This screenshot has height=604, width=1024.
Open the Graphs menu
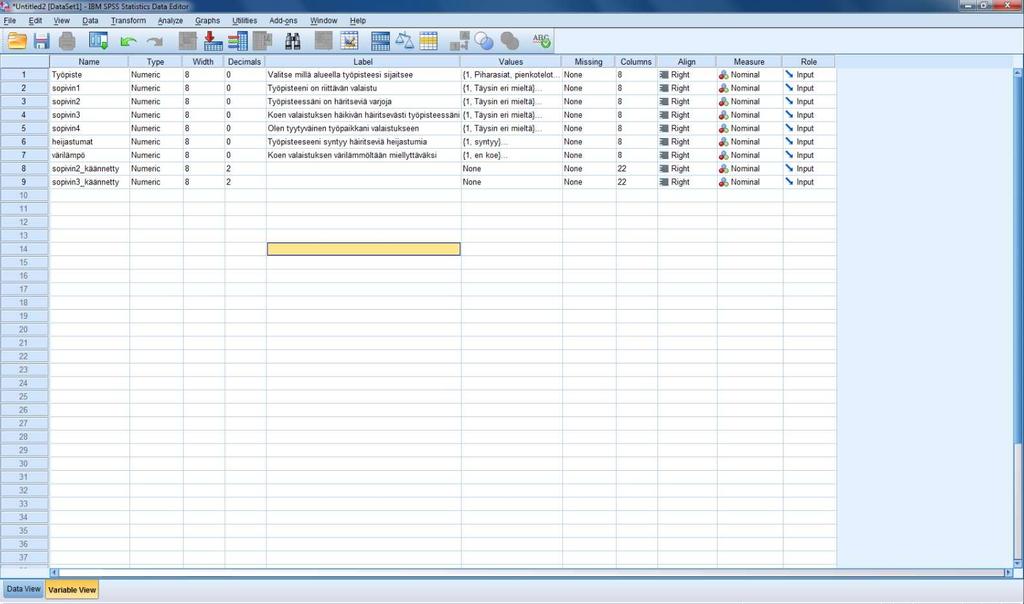207,20
